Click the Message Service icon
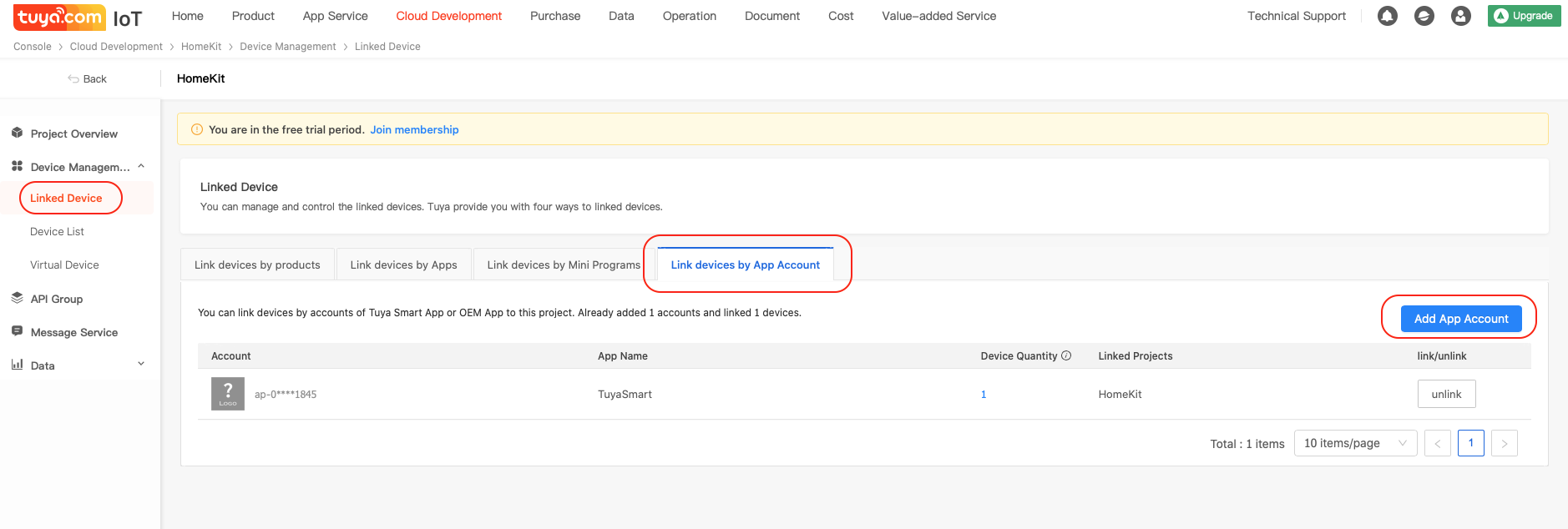 (17, 331)
